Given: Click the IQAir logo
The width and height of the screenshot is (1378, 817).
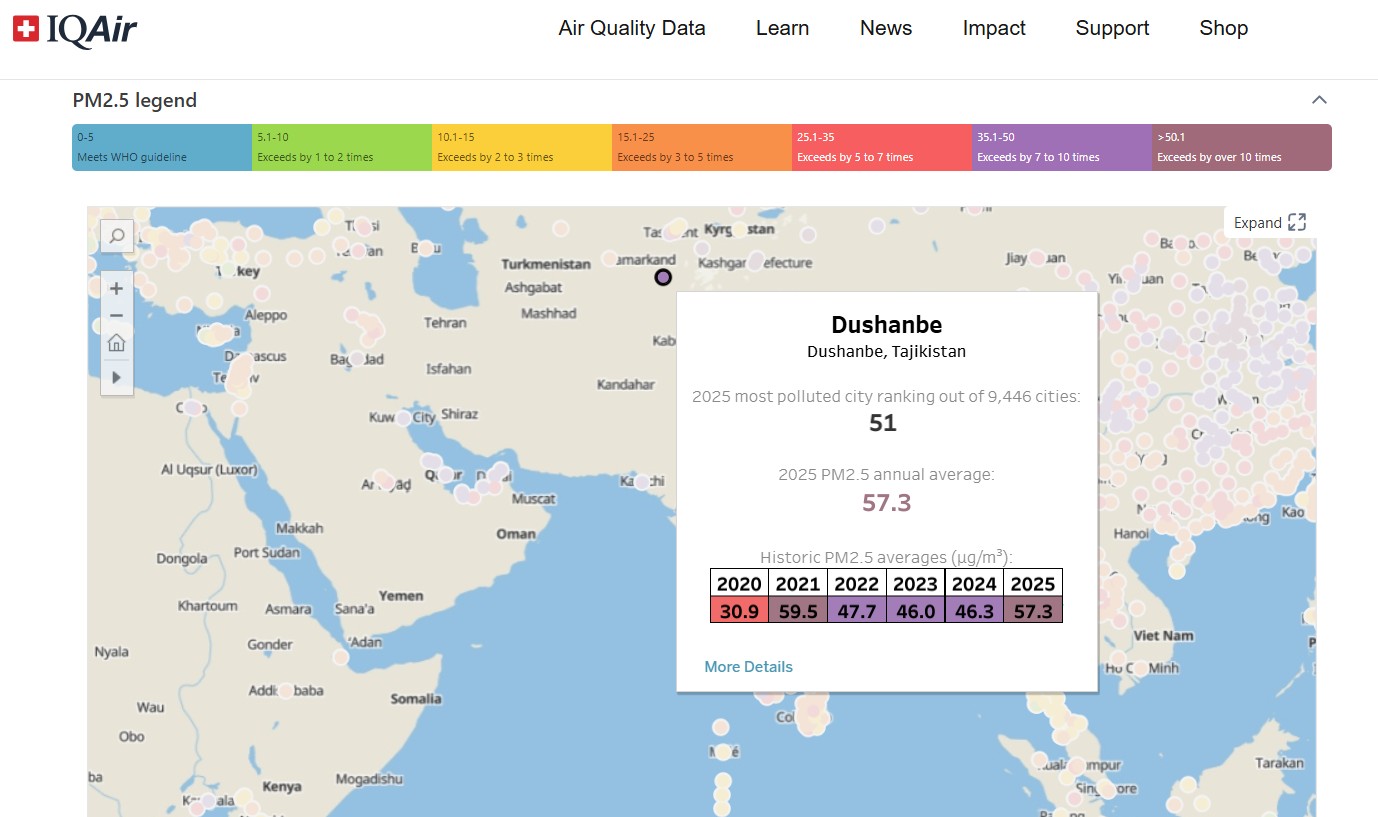Looking at the screenshot, I should (x=75, y=30).
